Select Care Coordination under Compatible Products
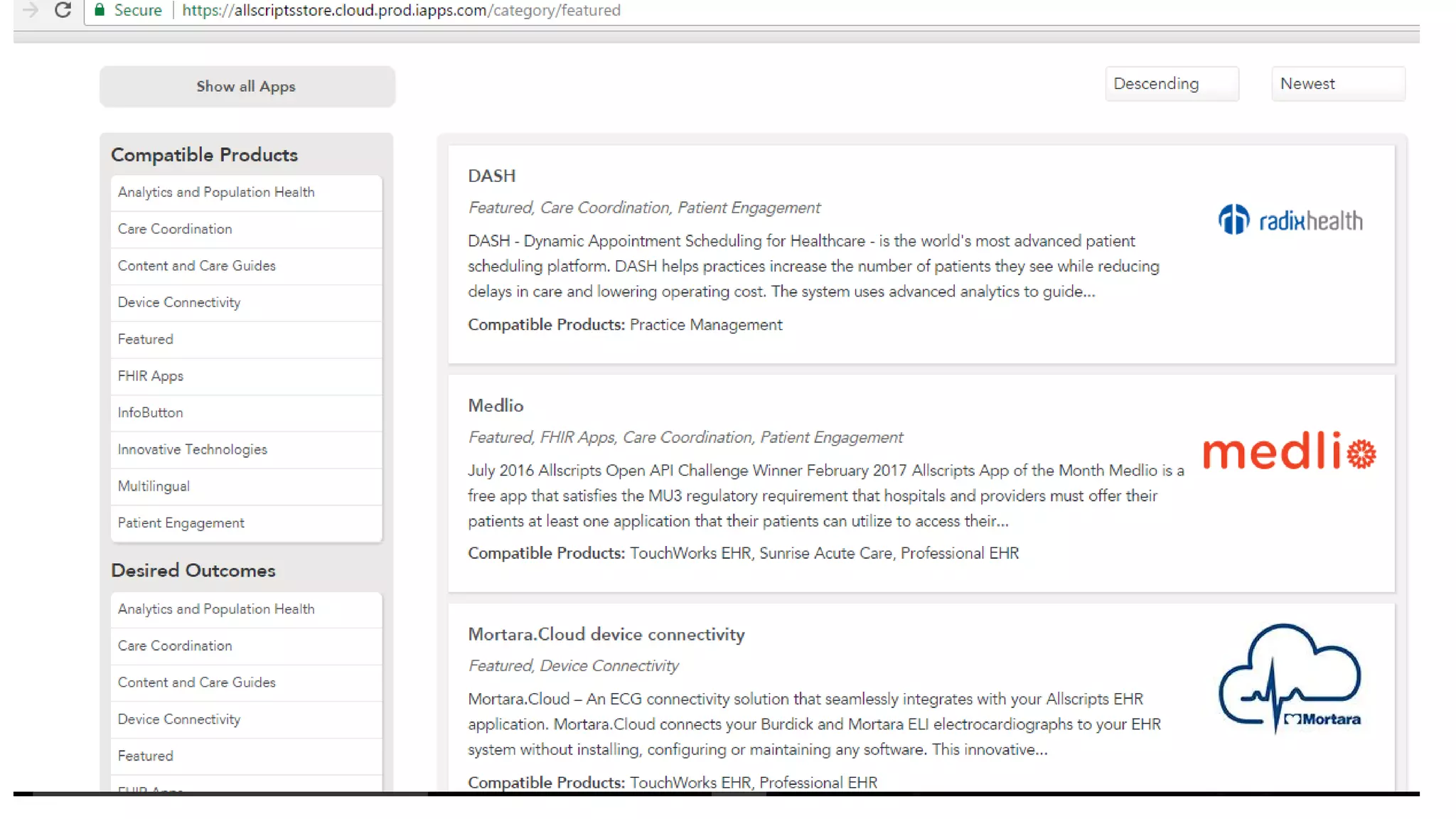The image size is (1456, 819). pos(175,229)
